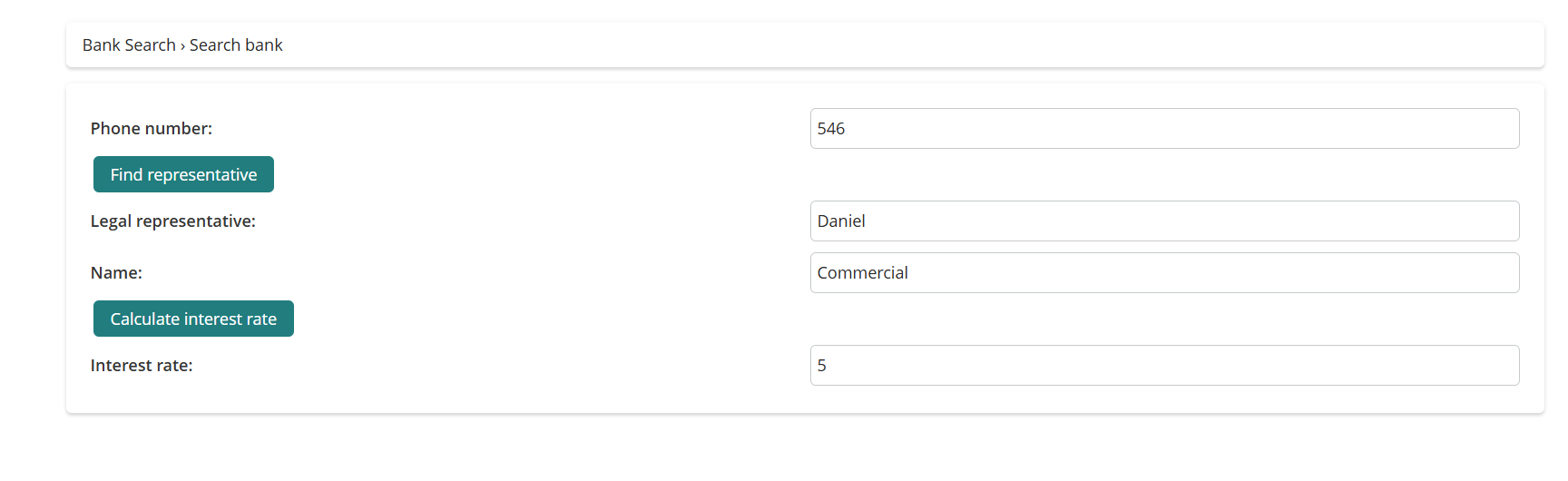Open the Bank Search breadcrumb link
Viewport: 1568px width, 481px height.
coord(129,45)
